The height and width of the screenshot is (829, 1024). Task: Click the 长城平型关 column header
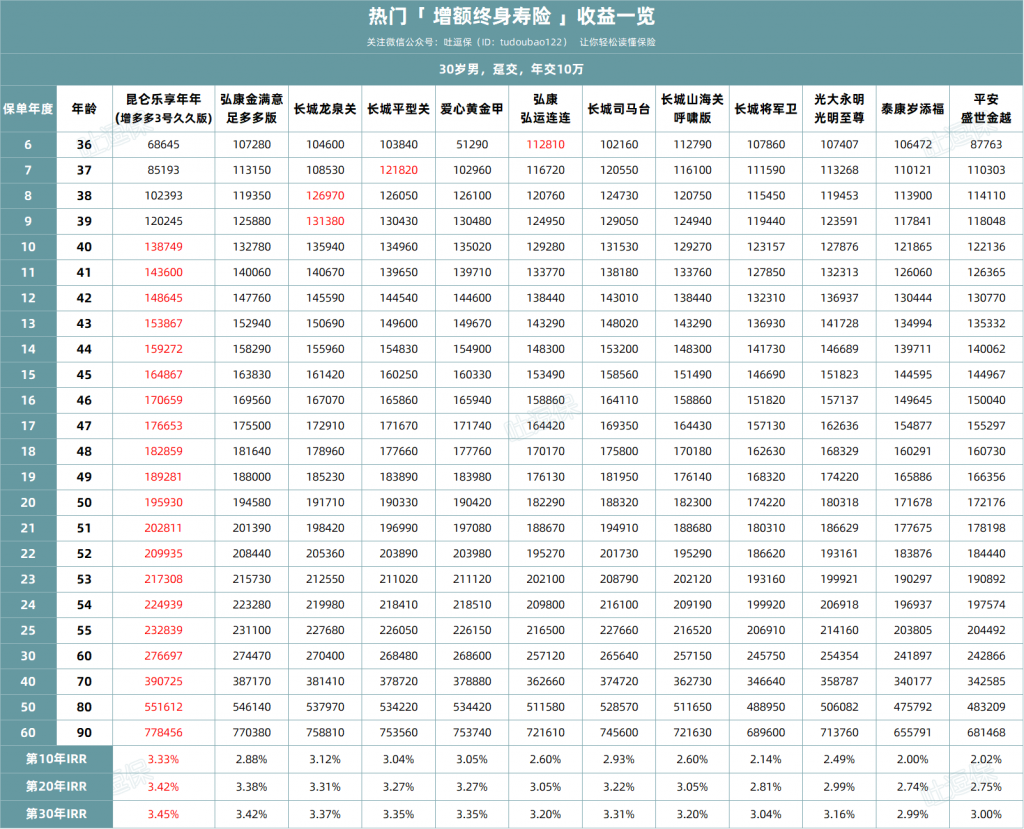[x=398, y=109]
